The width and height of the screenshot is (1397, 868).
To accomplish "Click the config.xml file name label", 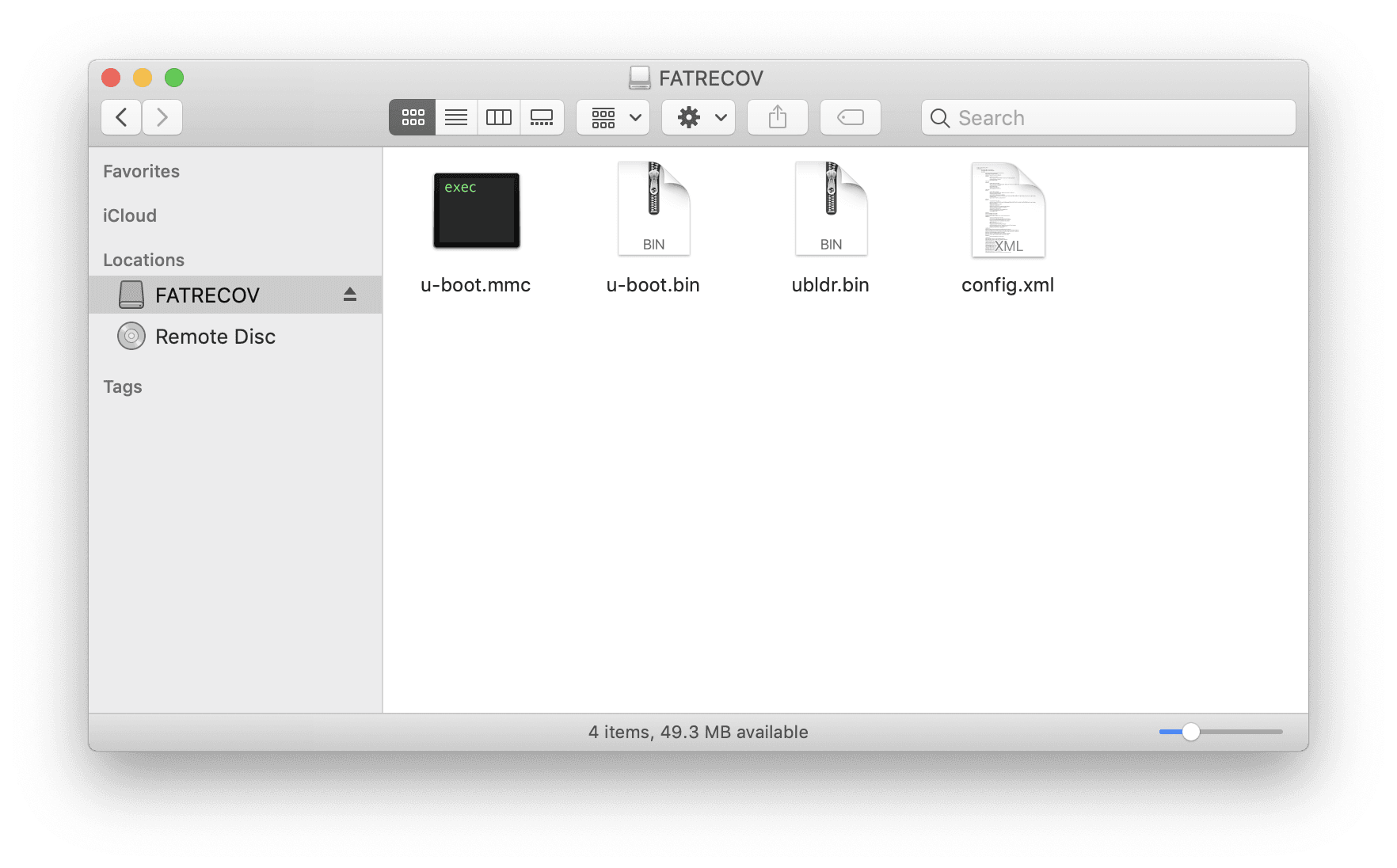I will 1008,285.
